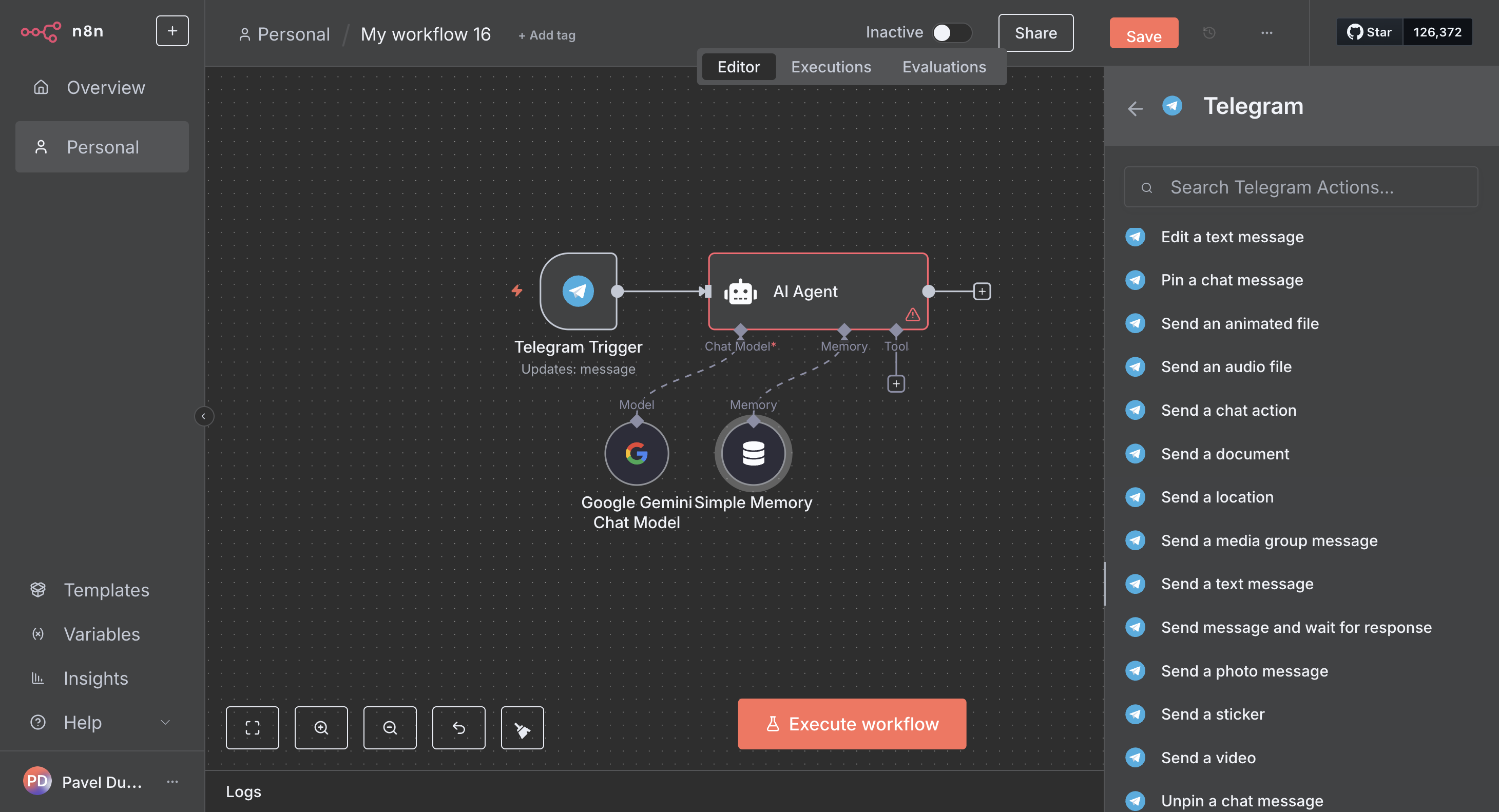
Task: Expand the Help menu chevron
Action: point(165,722)
